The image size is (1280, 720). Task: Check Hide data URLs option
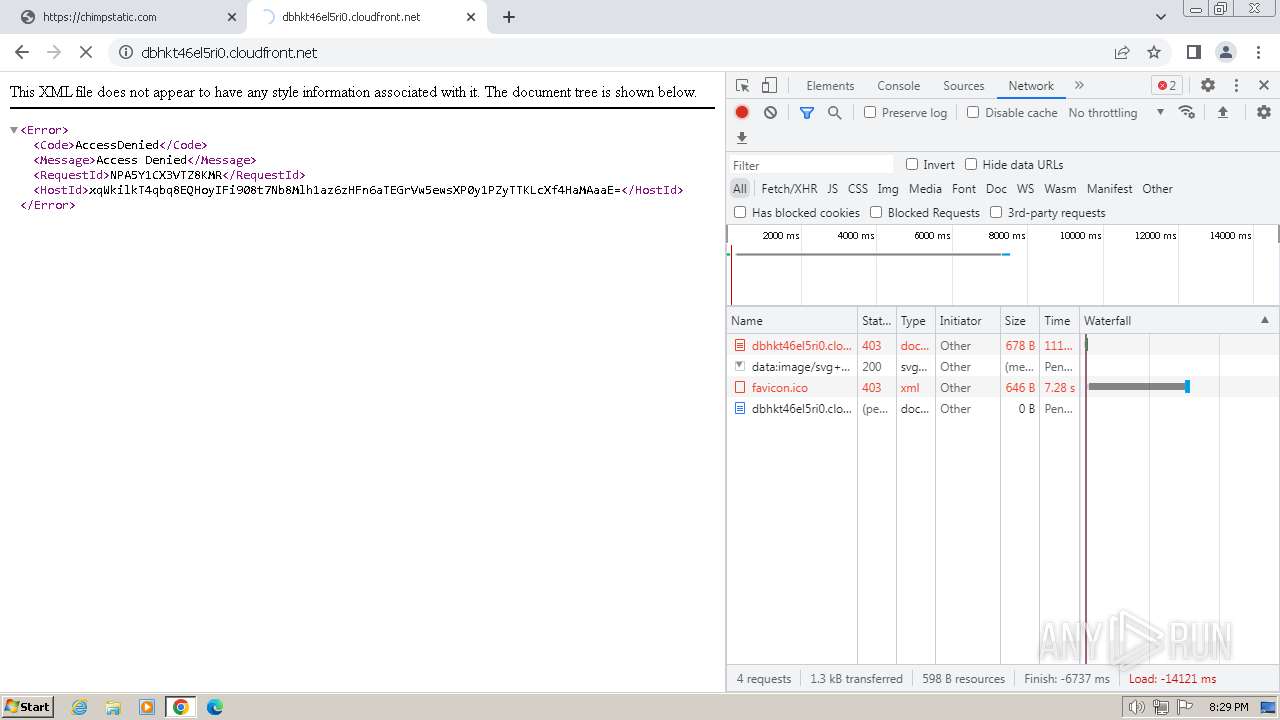971,164
